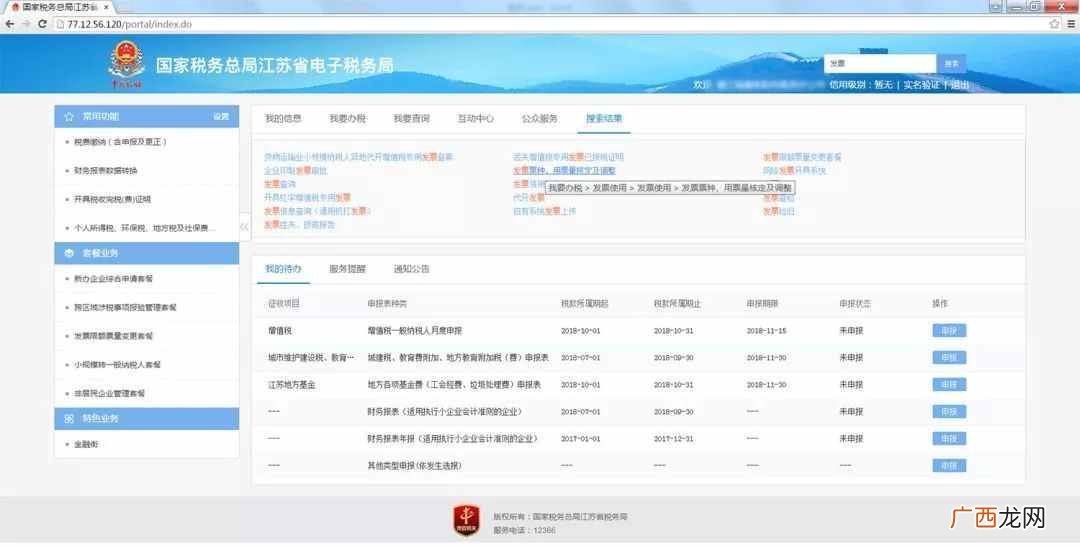Click the national tax emblem logo
This screenshot has width=1080, height=546.
126,64
